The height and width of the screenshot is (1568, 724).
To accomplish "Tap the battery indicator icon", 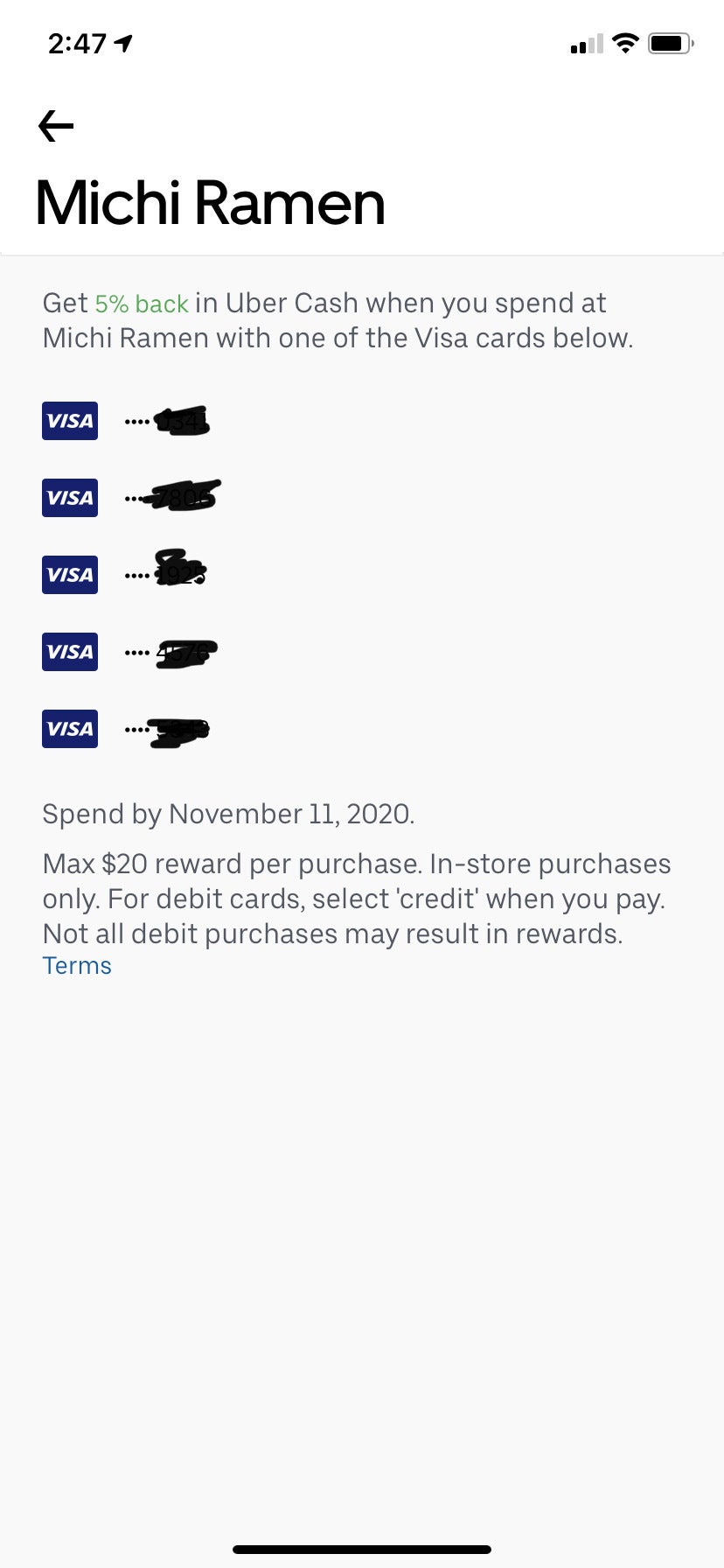I will pyautogui.click(x=671, y=43).
